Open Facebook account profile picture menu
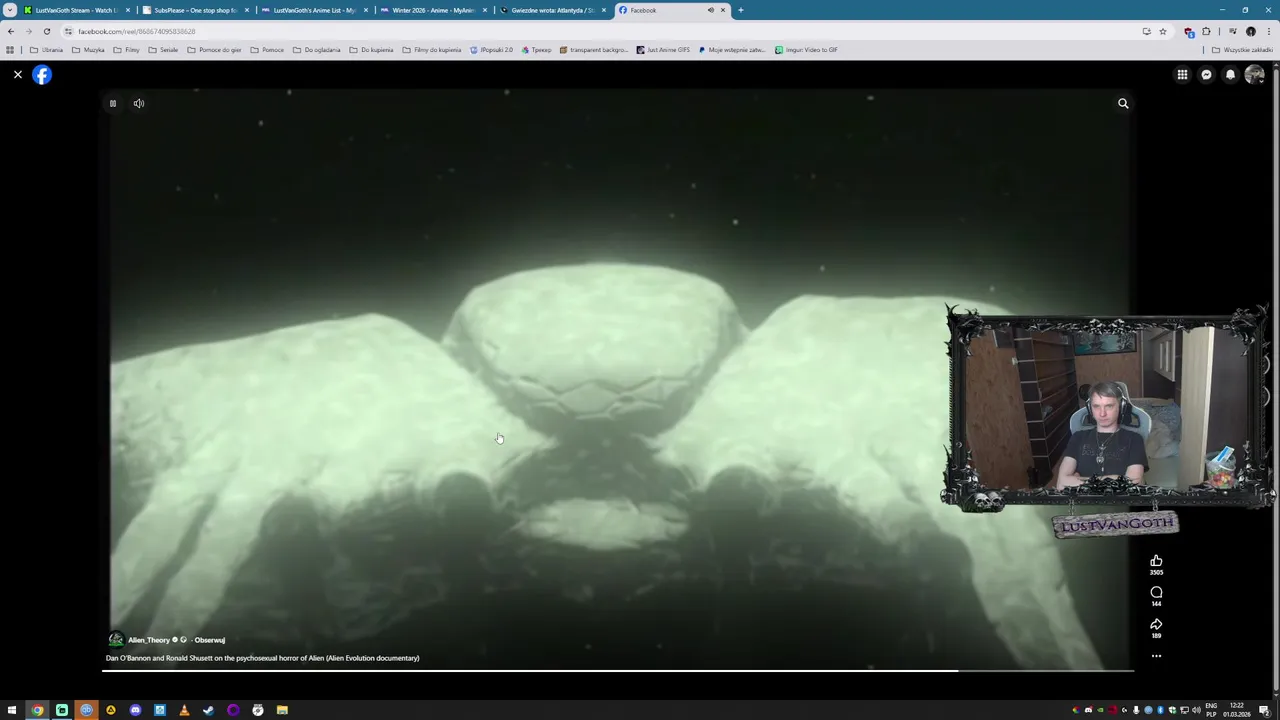Image resolution: width=1280 pixels, height=720 pixels. [x=1254, y=75]
